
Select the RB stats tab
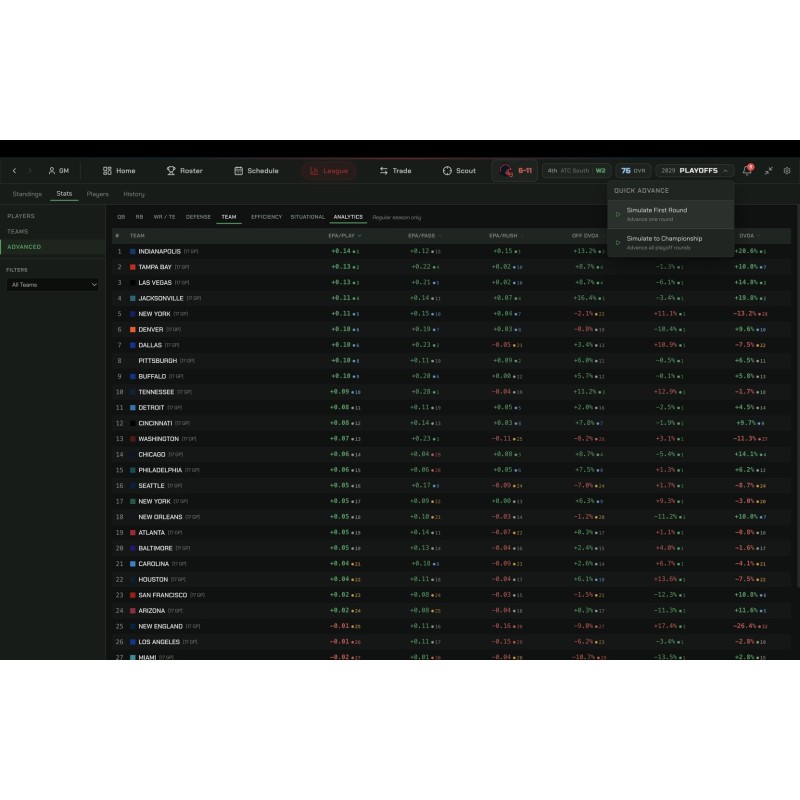pos(139,217)
